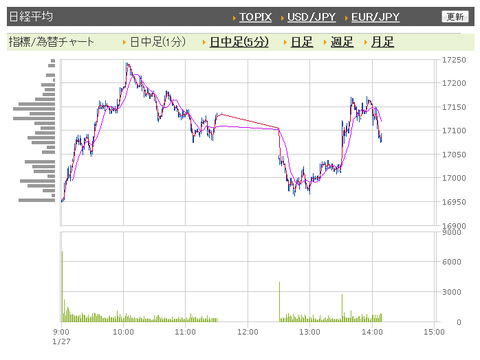Click the 13:00 time axis label

point(310,332)
